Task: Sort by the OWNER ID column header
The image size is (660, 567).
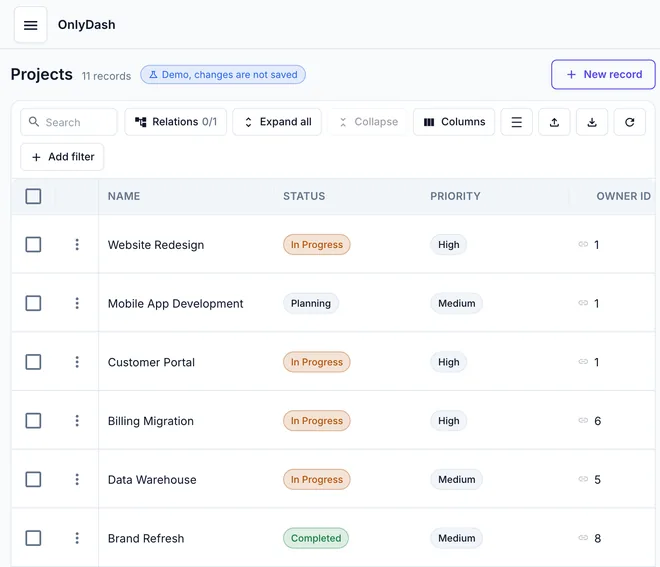Action: 623,196
